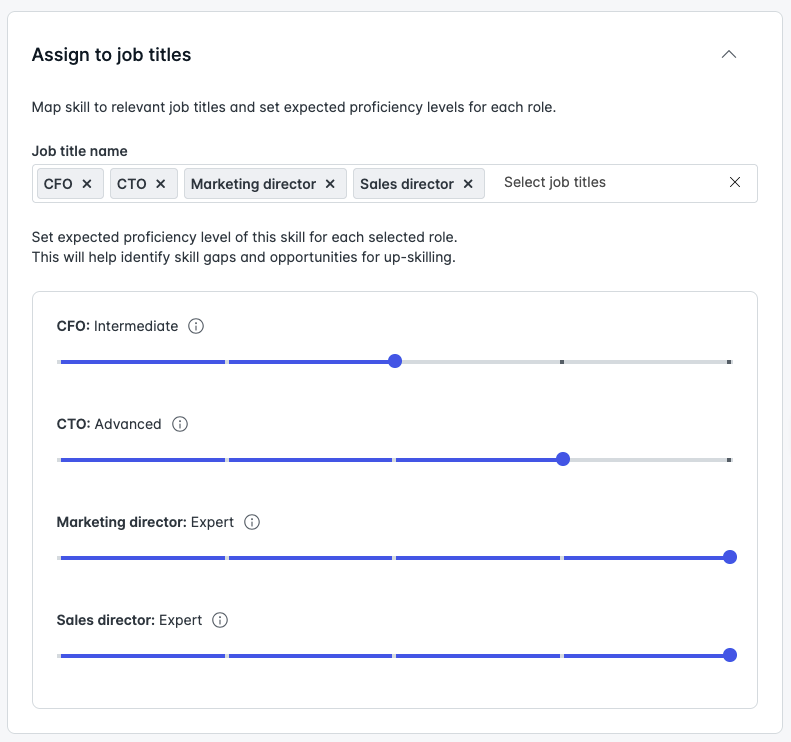Click the Marketing director tag label
791x742 pixels.
coord(253,184)
